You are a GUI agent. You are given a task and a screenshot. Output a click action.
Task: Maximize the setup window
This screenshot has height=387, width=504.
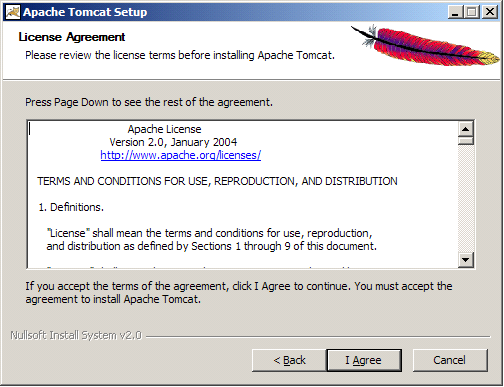click(472, 12)
